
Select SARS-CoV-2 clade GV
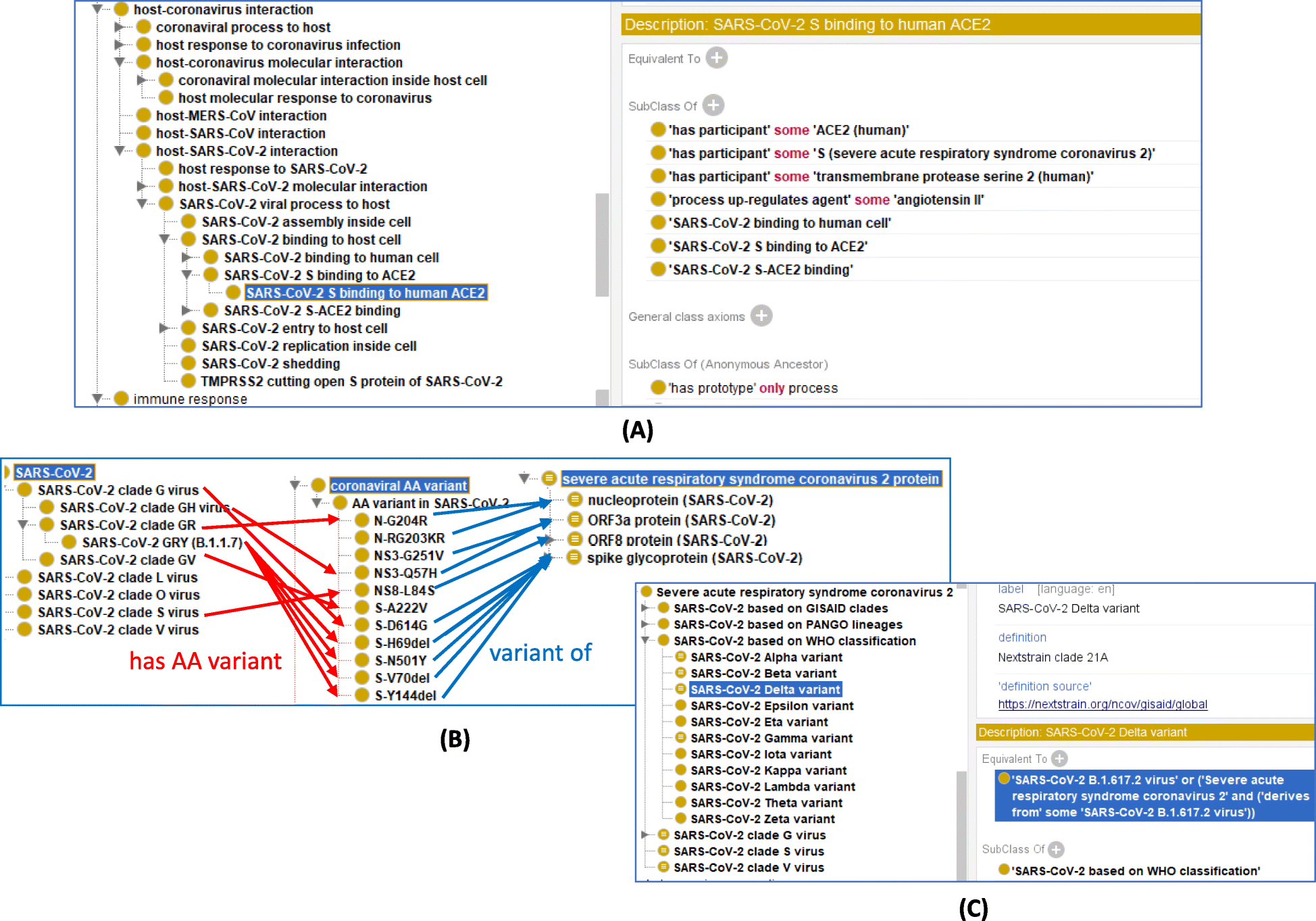click(128, 560)
